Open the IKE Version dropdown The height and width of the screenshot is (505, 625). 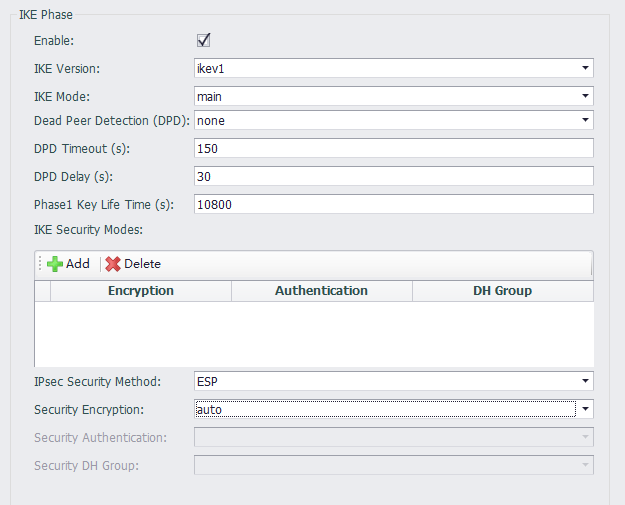(584, 68)
